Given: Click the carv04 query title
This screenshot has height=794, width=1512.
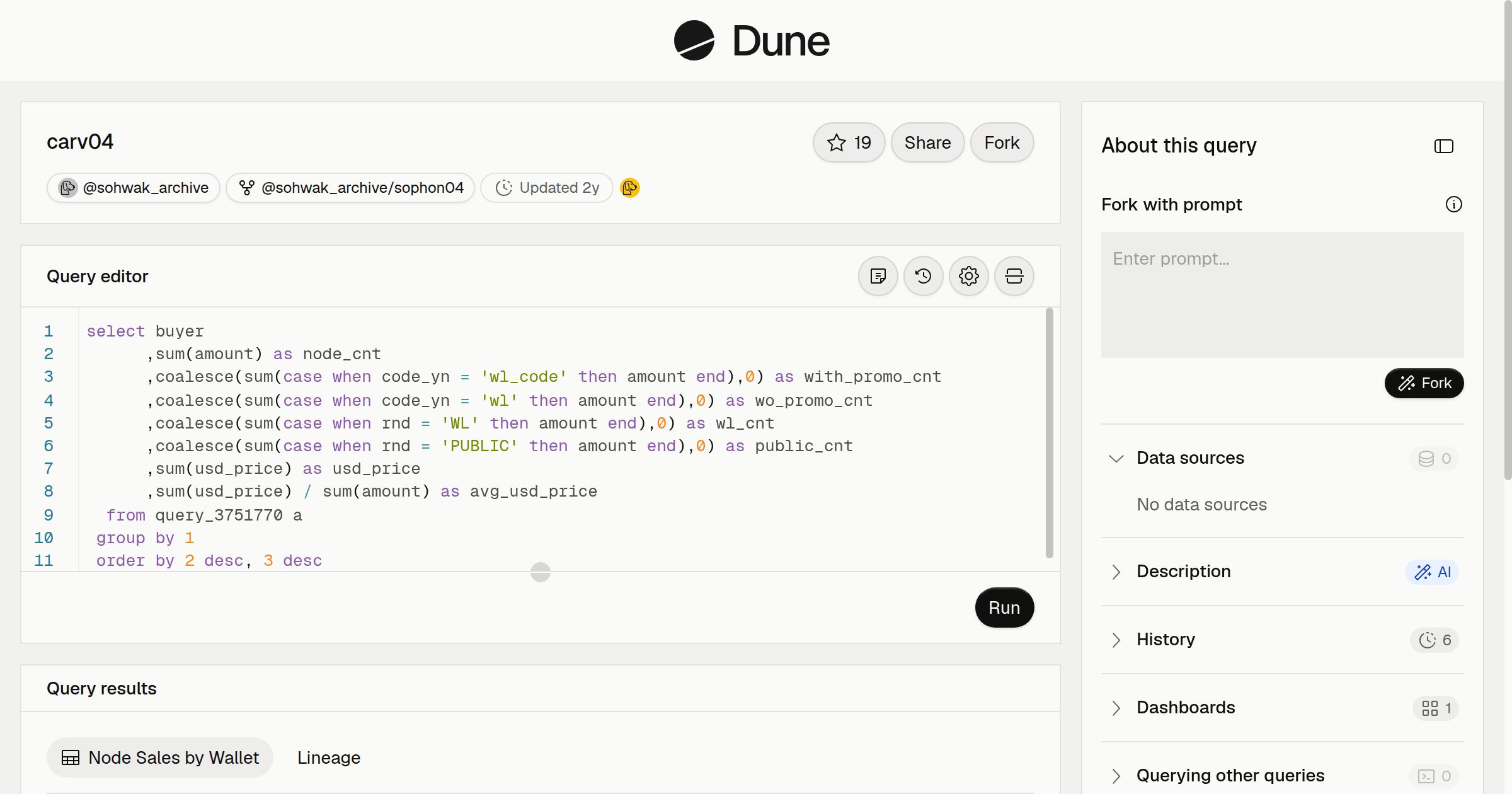Looking at the screenshot, I should click(80, 142).
